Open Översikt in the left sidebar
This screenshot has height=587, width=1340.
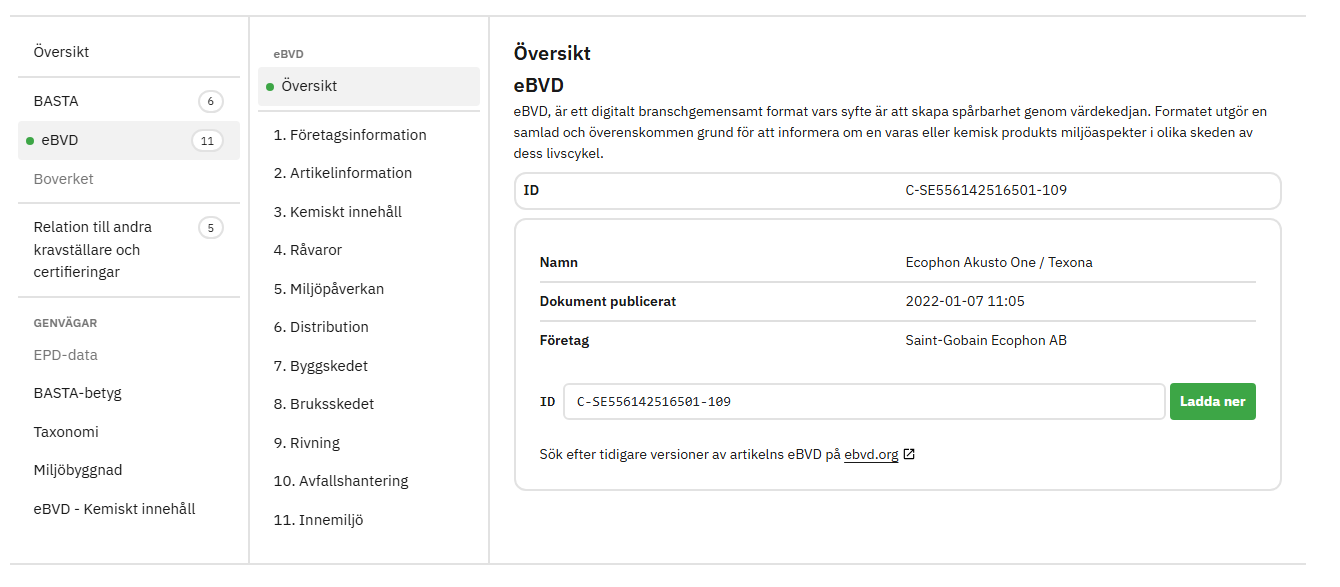[x=61, y=52]
